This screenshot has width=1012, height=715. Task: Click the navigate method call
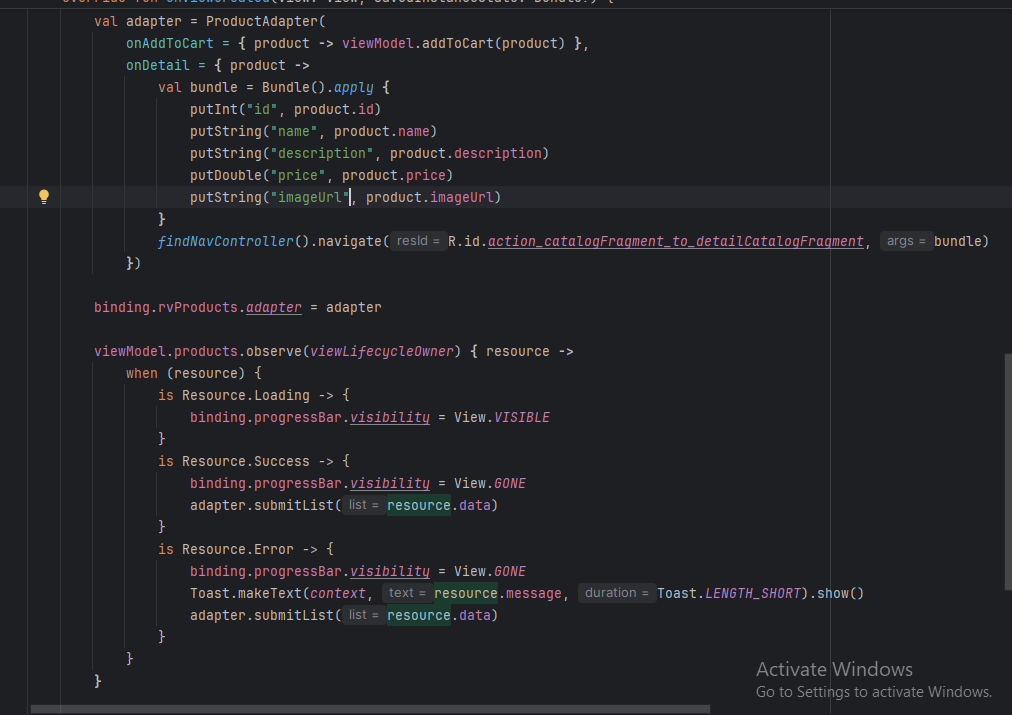click(x=350, y=241)
